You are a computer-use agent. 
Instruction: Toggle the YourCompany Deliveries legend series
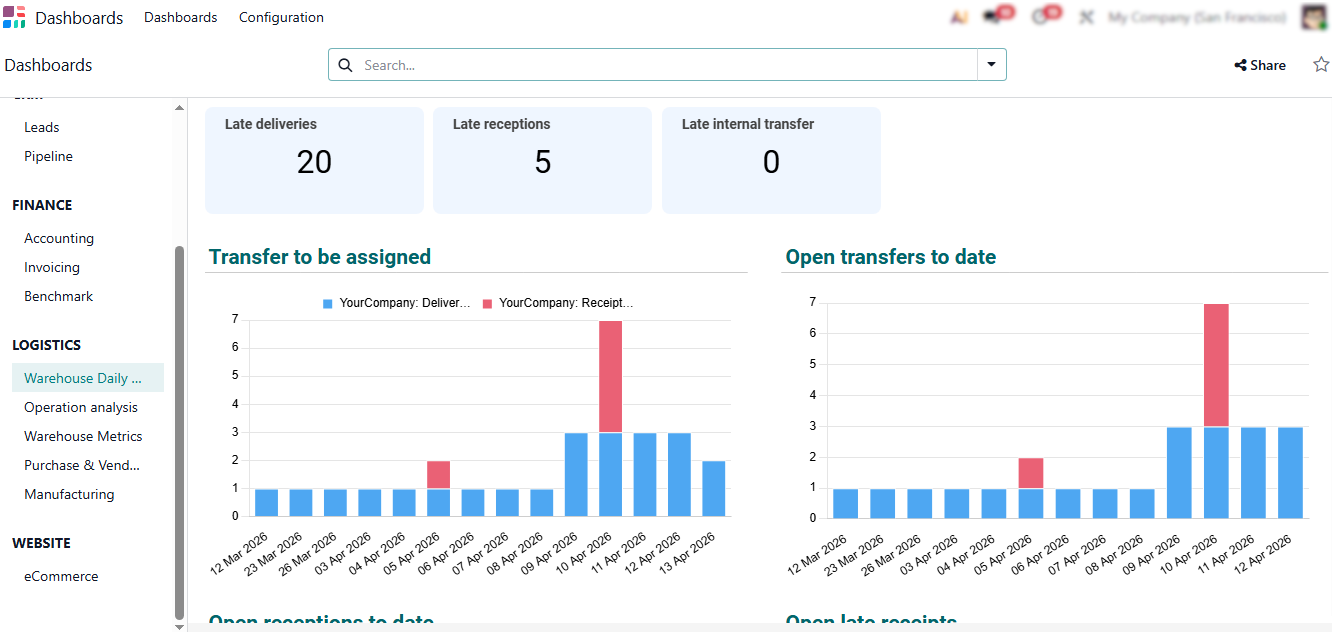pos(396,302)
